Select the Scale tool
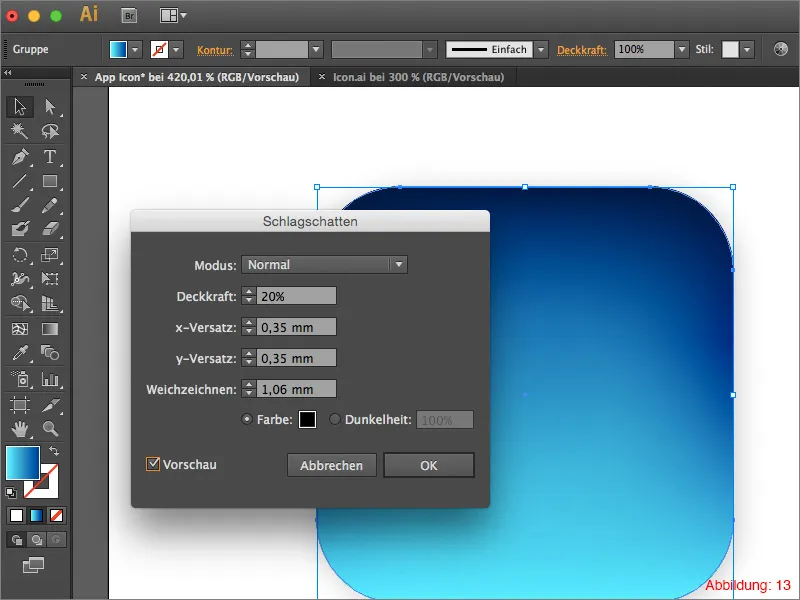800x600 pixels. point(50,255)
